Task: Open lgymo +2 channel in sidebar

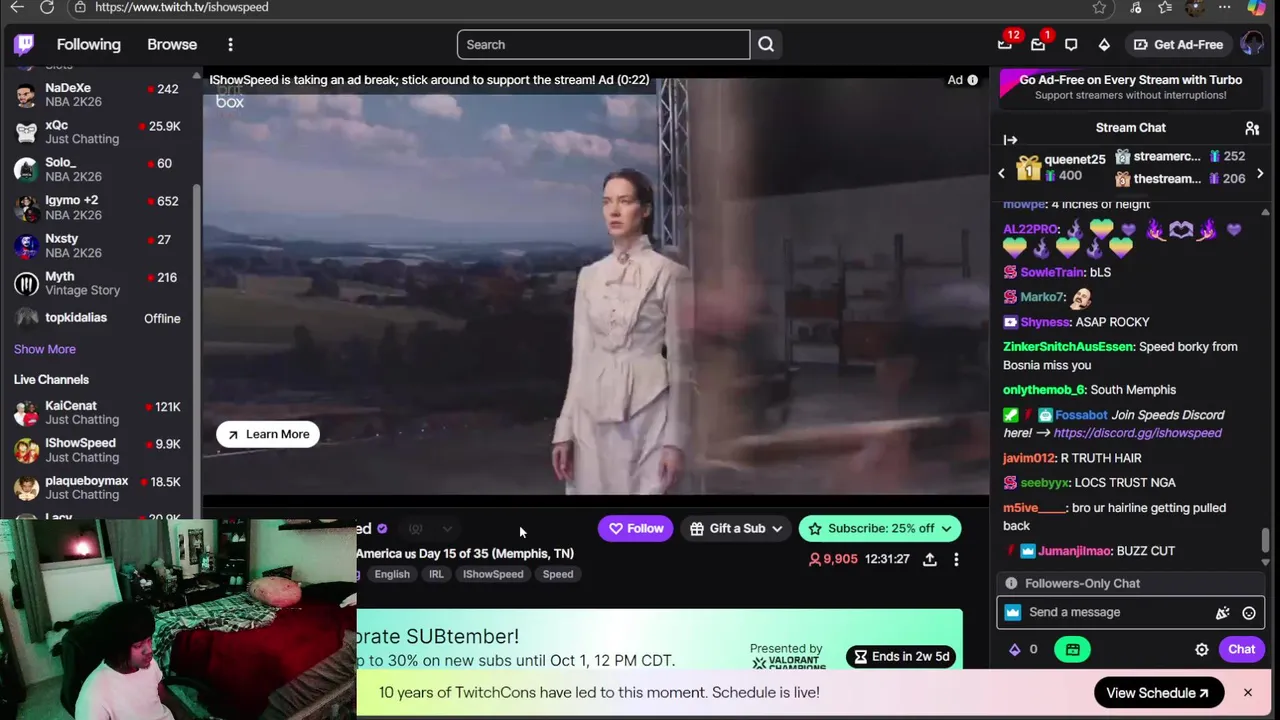Action: coord(97,207)
